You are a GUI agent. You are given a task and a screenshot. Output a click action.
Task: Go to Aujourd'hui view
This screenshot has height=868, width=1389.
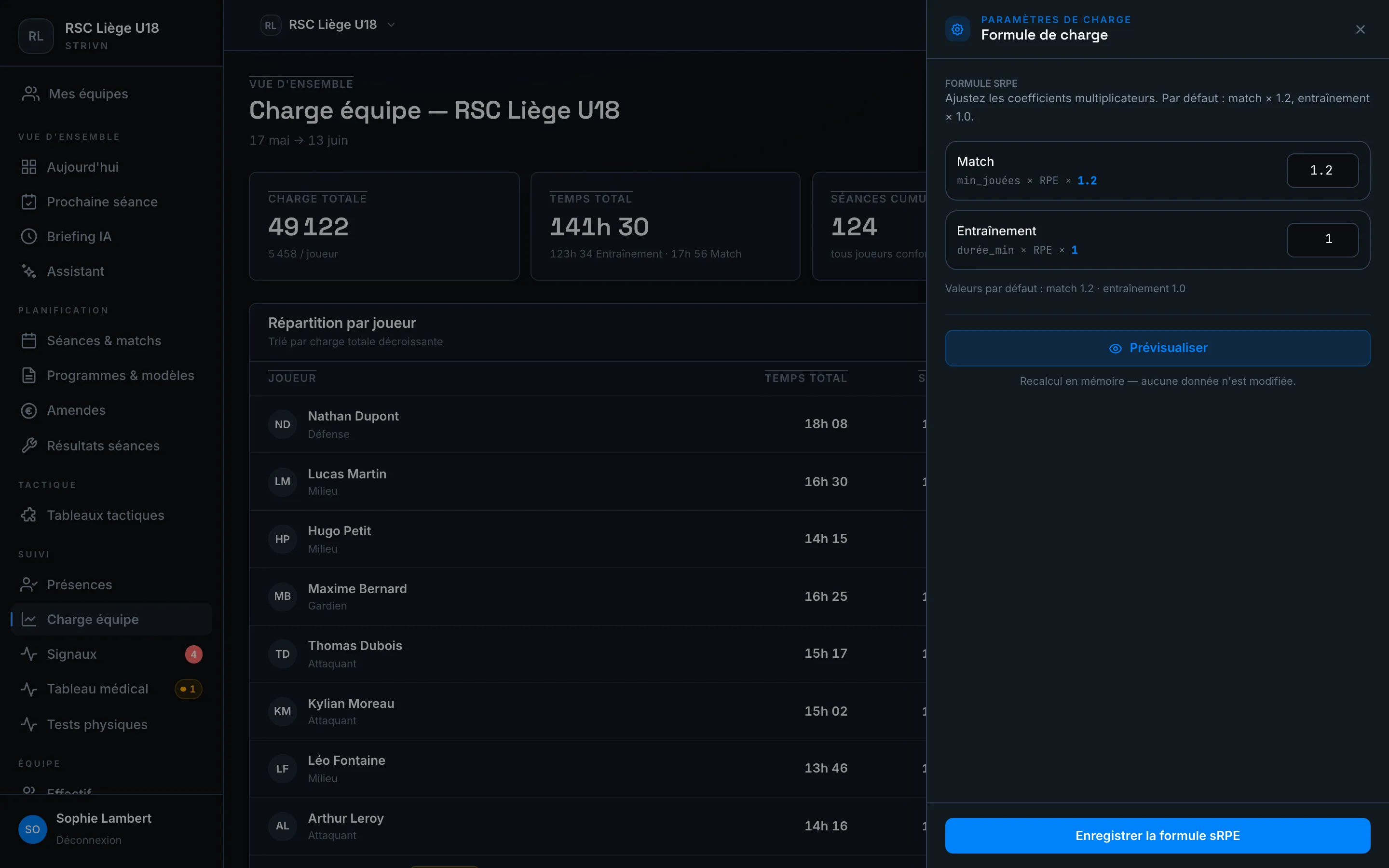tap(111, 167)
